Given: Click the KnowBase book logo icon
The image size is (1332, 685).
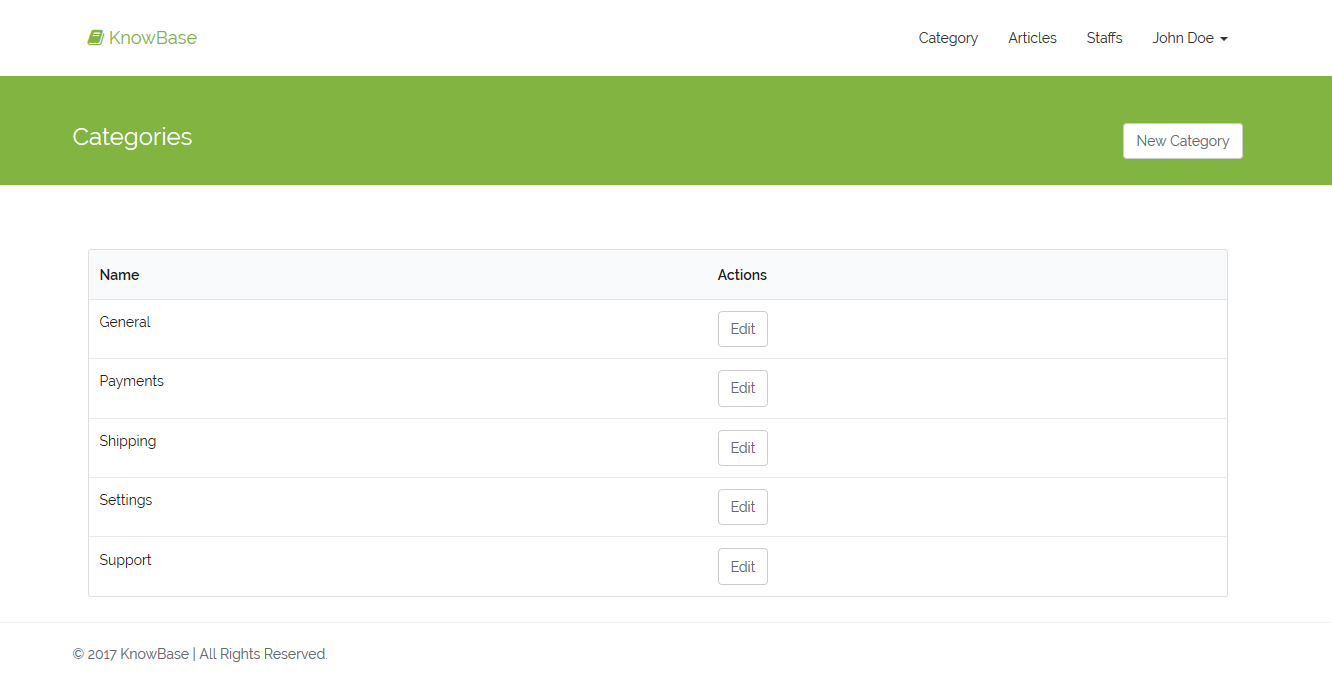Looking at the screenshot, I should (95, 38).
